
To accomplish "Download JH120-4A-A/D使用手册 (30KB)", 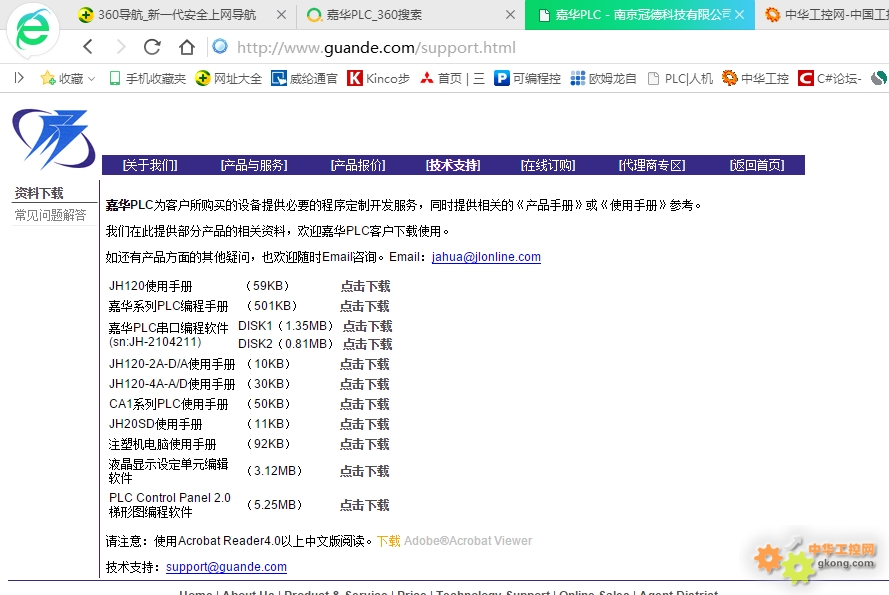I will (365, 384).
